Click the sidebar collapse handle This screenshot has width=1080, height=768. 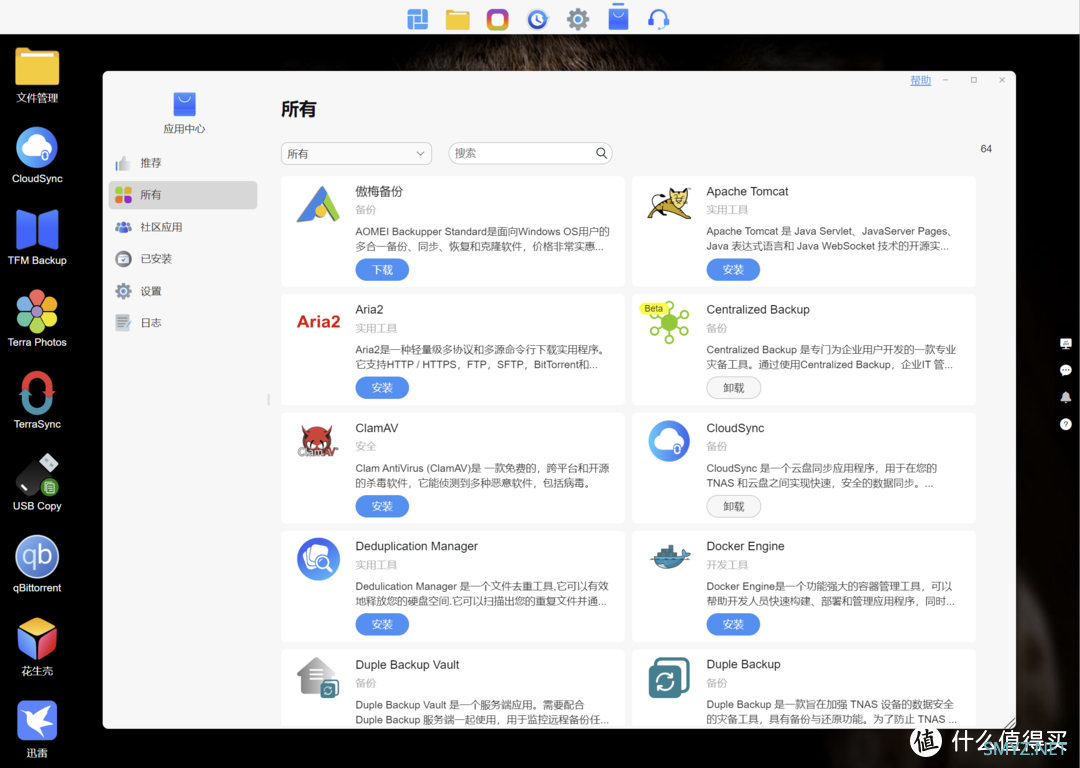[x=268, y=399]
